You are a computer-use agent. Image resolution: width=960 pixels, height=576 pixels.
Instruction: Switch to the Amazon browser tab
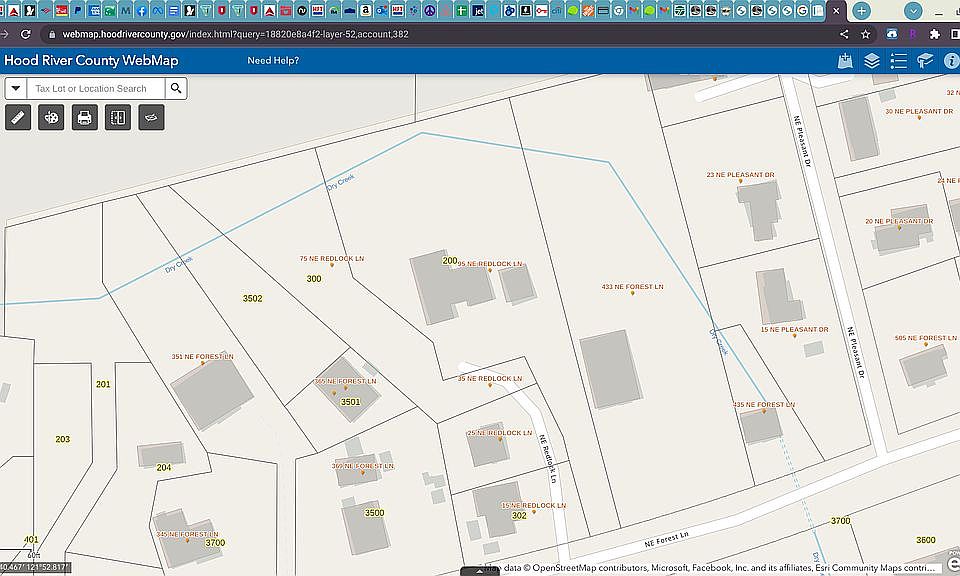[x=366, y=11]
